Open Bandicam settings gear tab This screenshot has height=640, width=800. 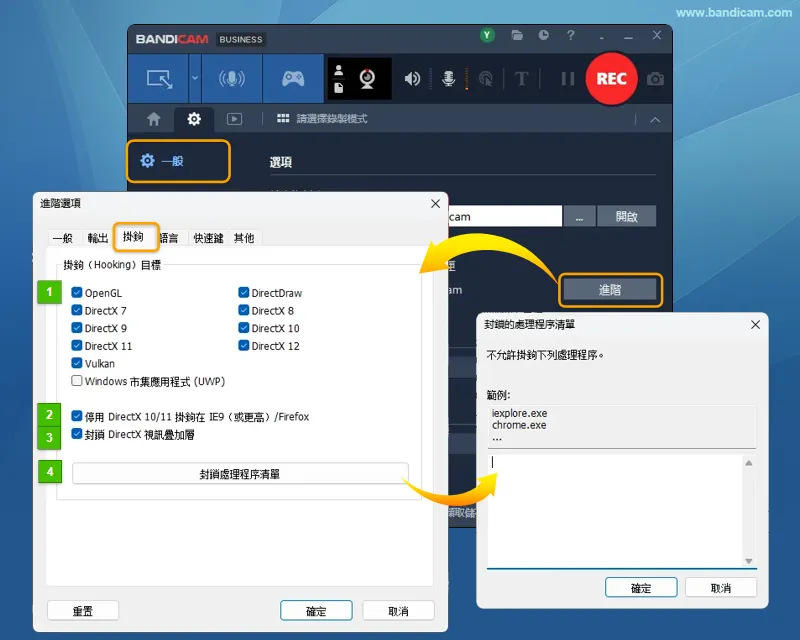194,119
